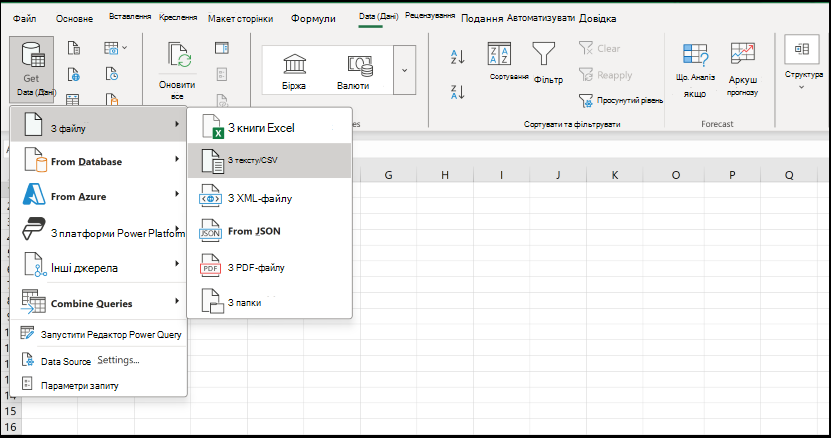This screenshot has height=438, width=831.
Task: Open З платформи Power Platform submenu
Action: click(x=99, y=230)
